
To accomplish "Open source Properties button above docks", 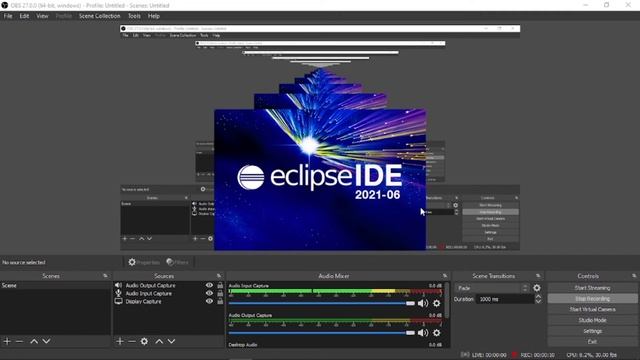I will coord(144,262).
